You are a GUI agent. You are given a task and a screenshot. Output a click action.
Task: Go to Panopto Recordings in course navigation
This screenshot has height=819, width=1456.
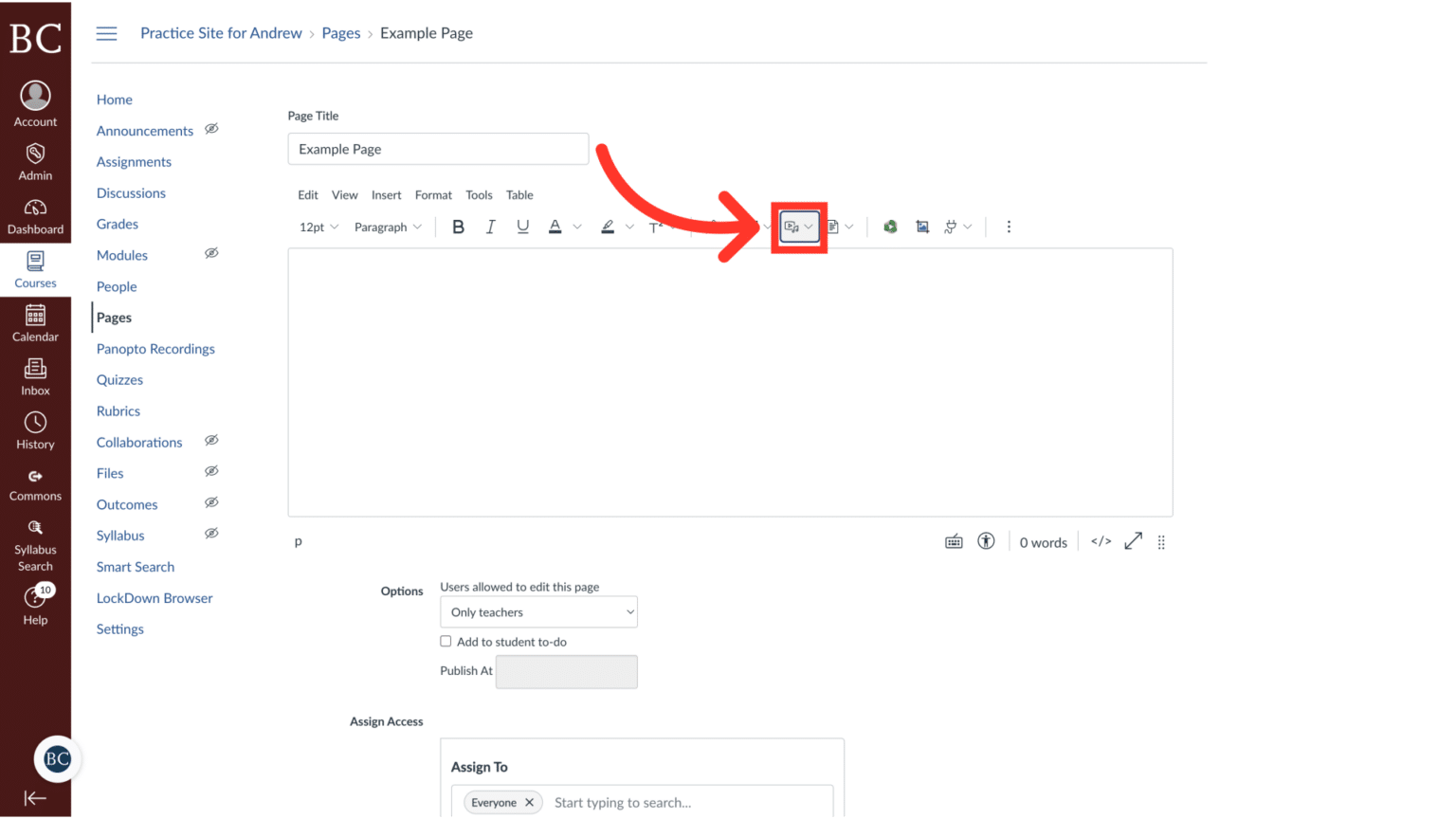pos(155,348)
